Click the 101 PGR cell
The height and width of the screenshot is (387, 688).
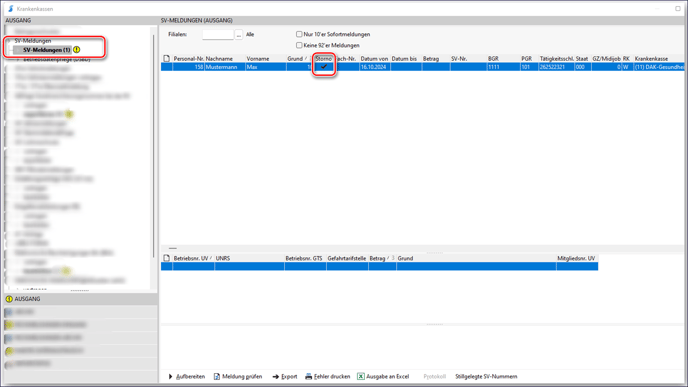pos(529,67)
